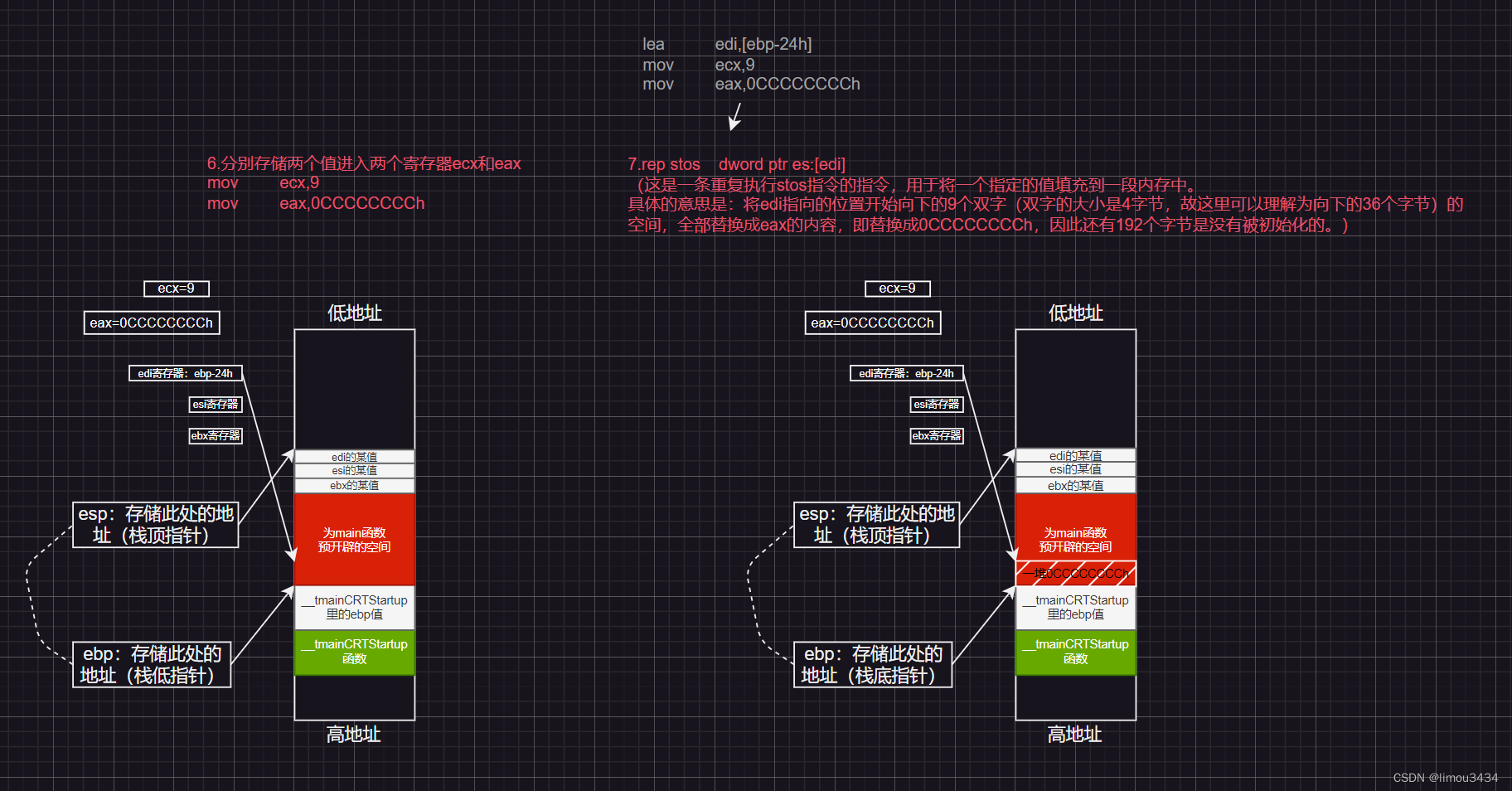Screen dimensions: 1512x791
Task: Select the red step 6 heading text
Action: (x=364, y=163)
